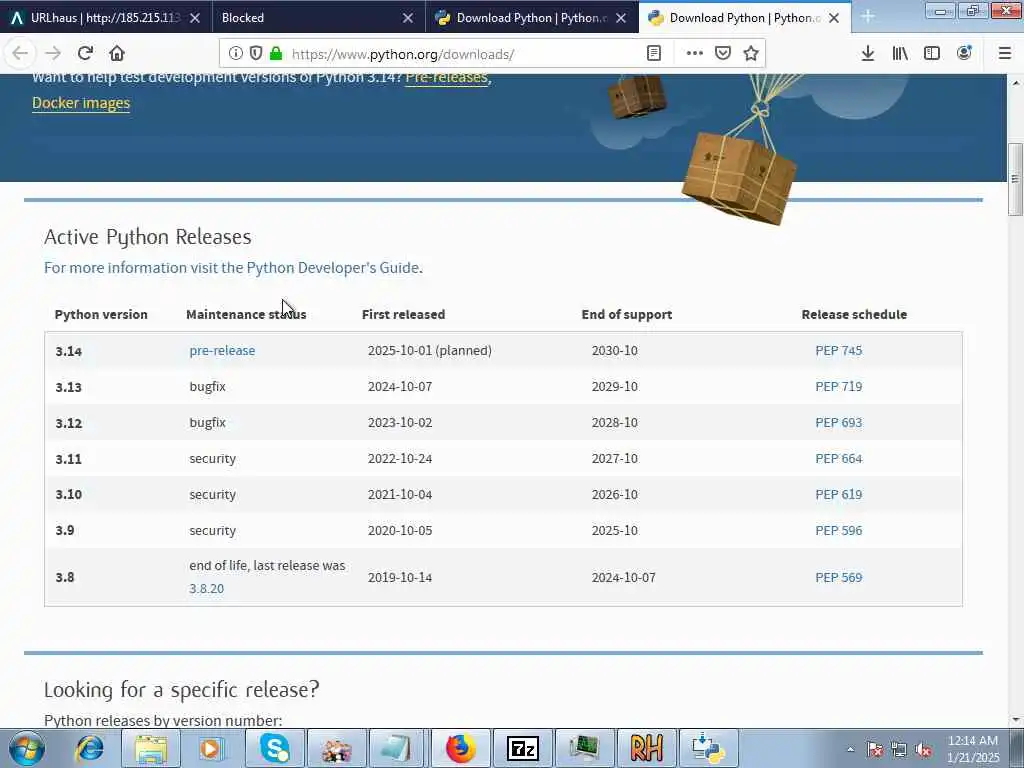Reload the python.org page

tap(85, 54)
